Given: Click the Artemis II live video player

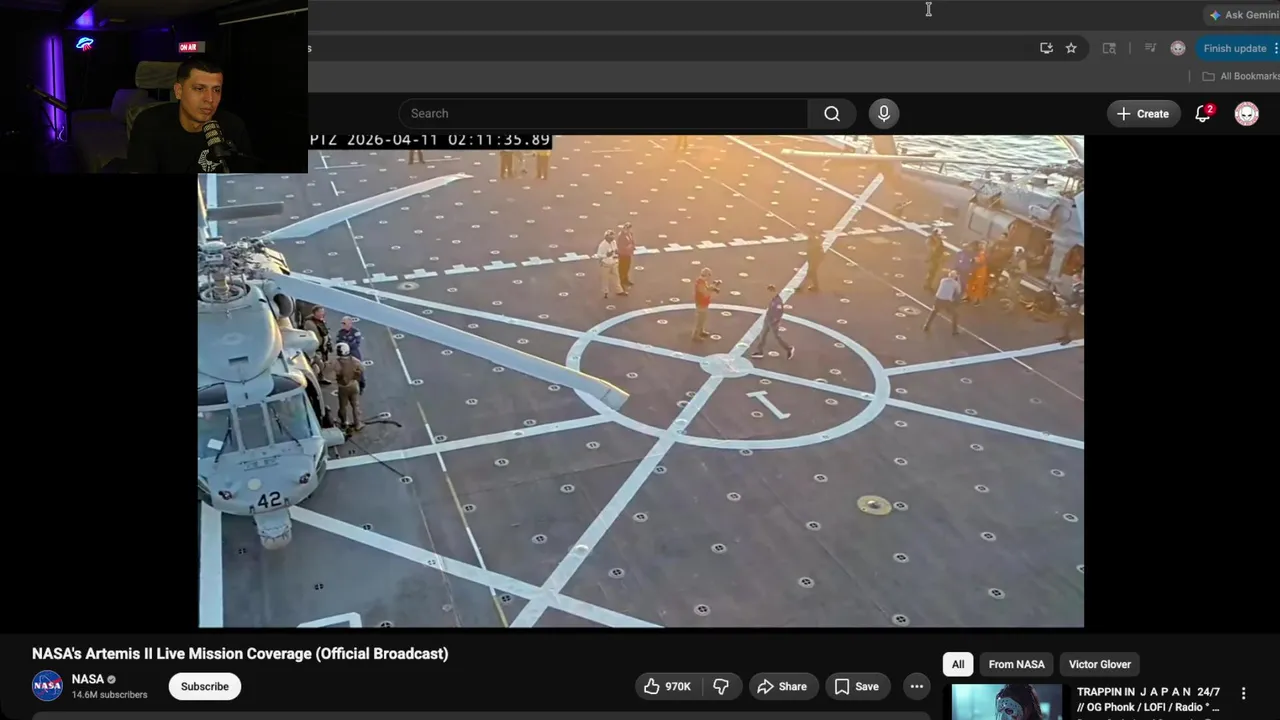Looking at the screenshot, I should 641,381.
